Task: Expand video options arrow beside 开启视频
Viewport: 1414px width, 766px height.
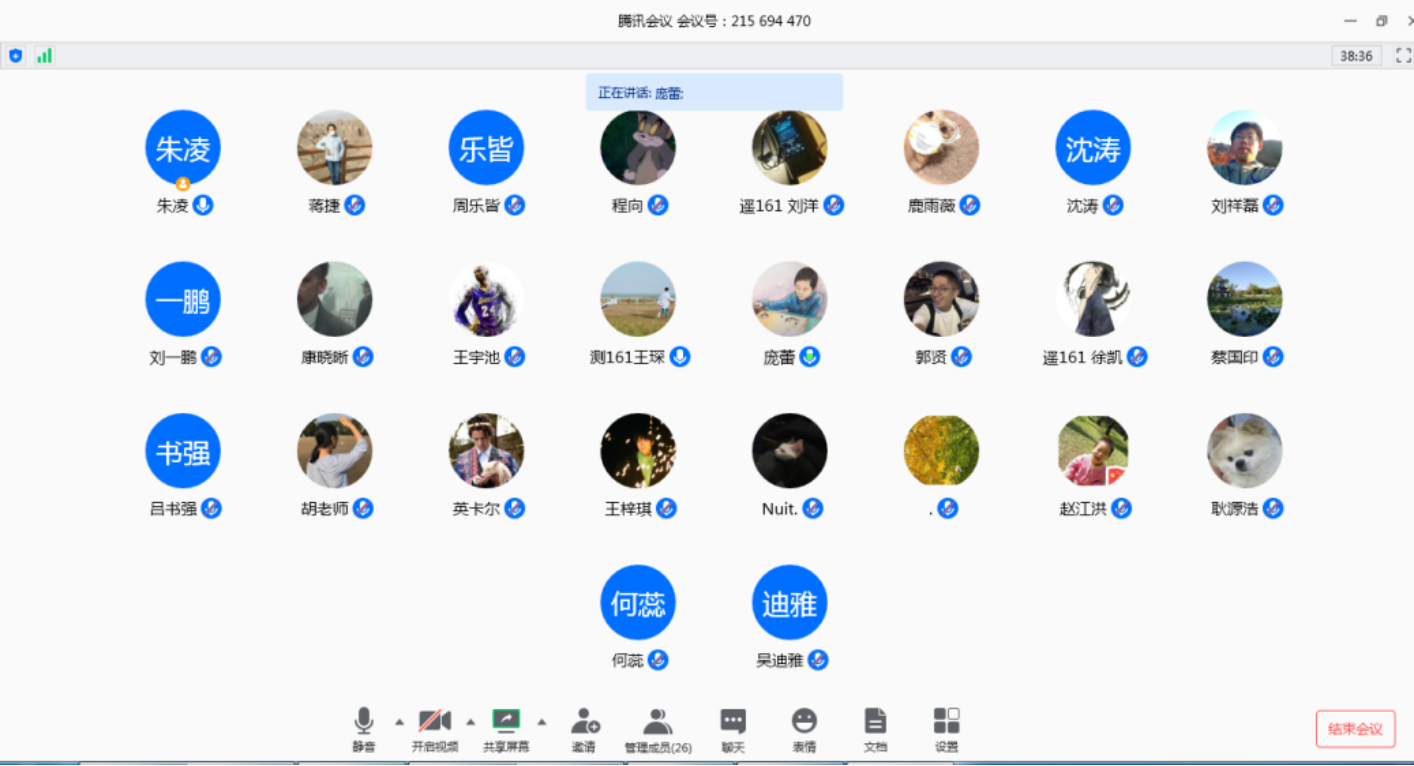Action: (471, 721)
